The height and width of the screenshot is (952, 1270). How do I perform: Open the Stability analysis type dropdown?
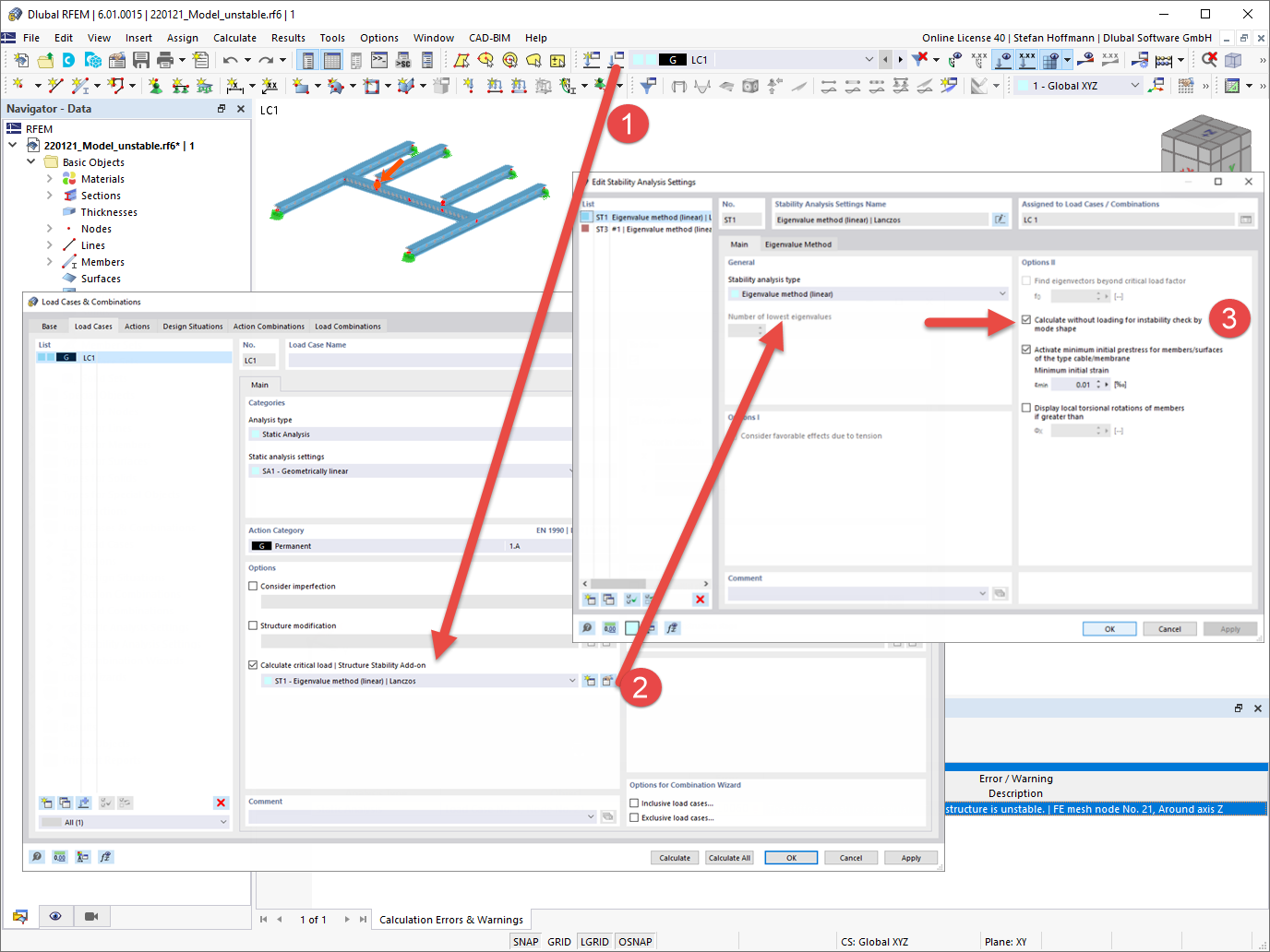click(x=1002, y=293)
